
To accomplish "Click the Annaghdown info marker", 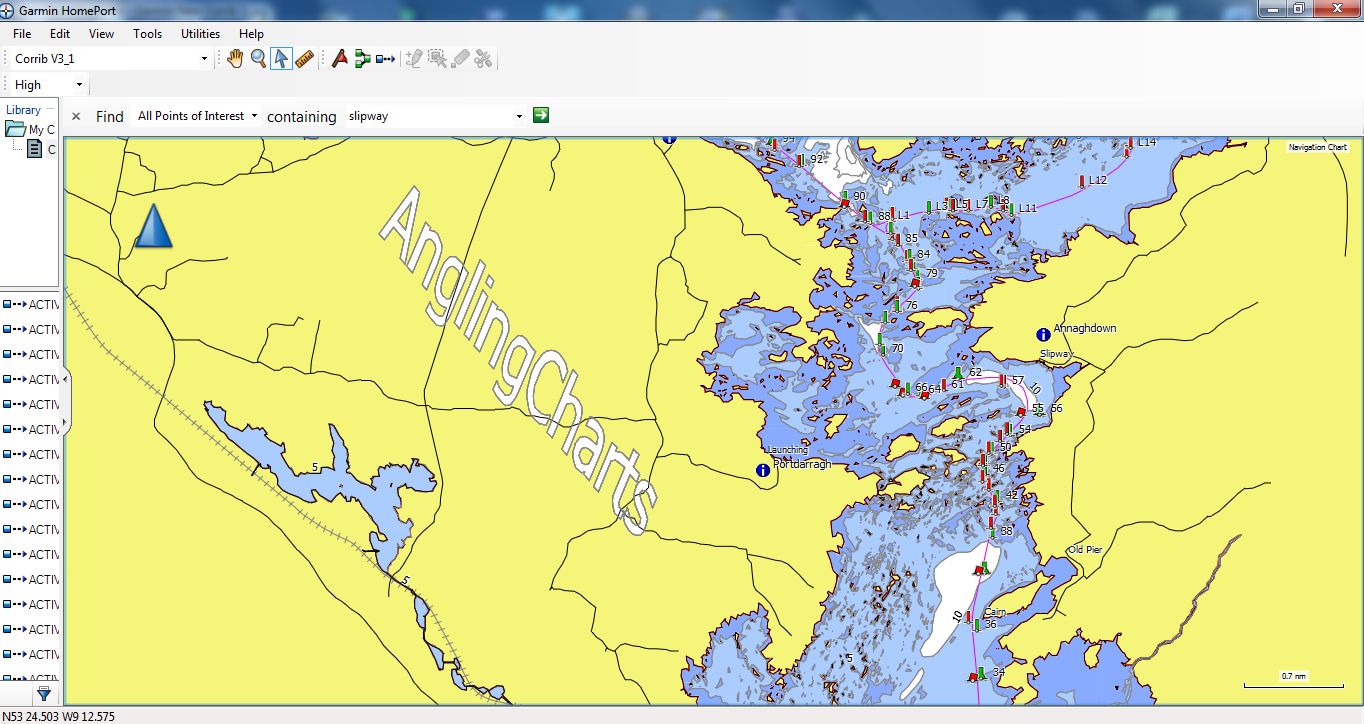I will click(1043, 334).
